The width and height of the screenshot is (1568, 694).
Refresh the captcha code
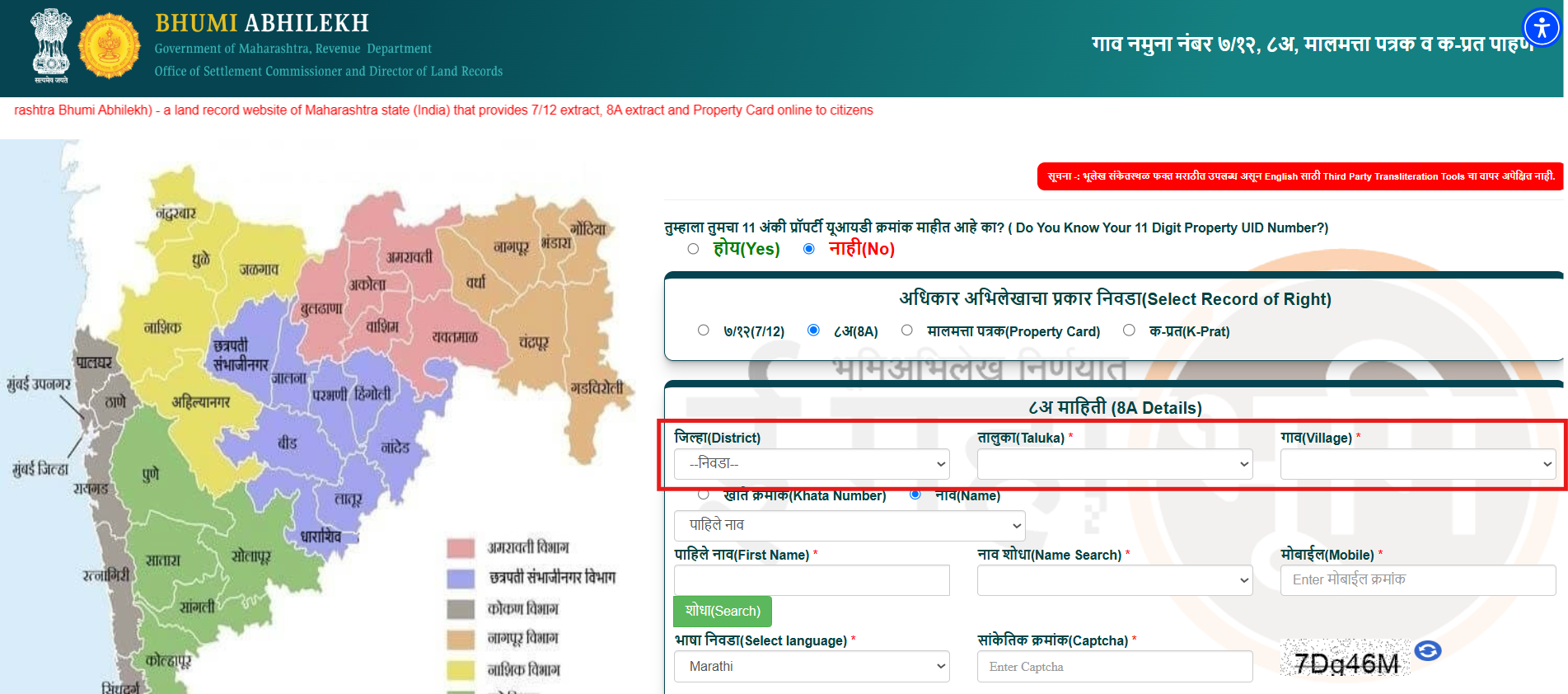1428,651
